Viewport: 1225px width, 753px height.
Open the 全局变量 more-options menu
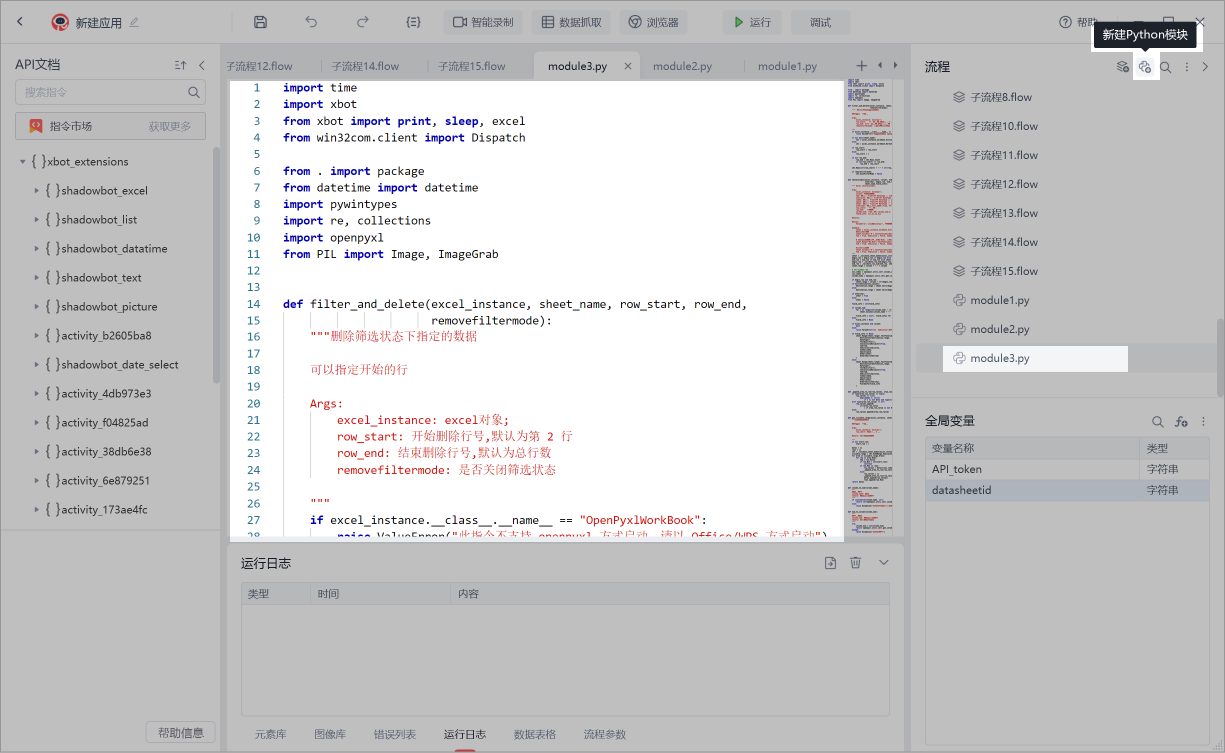point(1203,422)
